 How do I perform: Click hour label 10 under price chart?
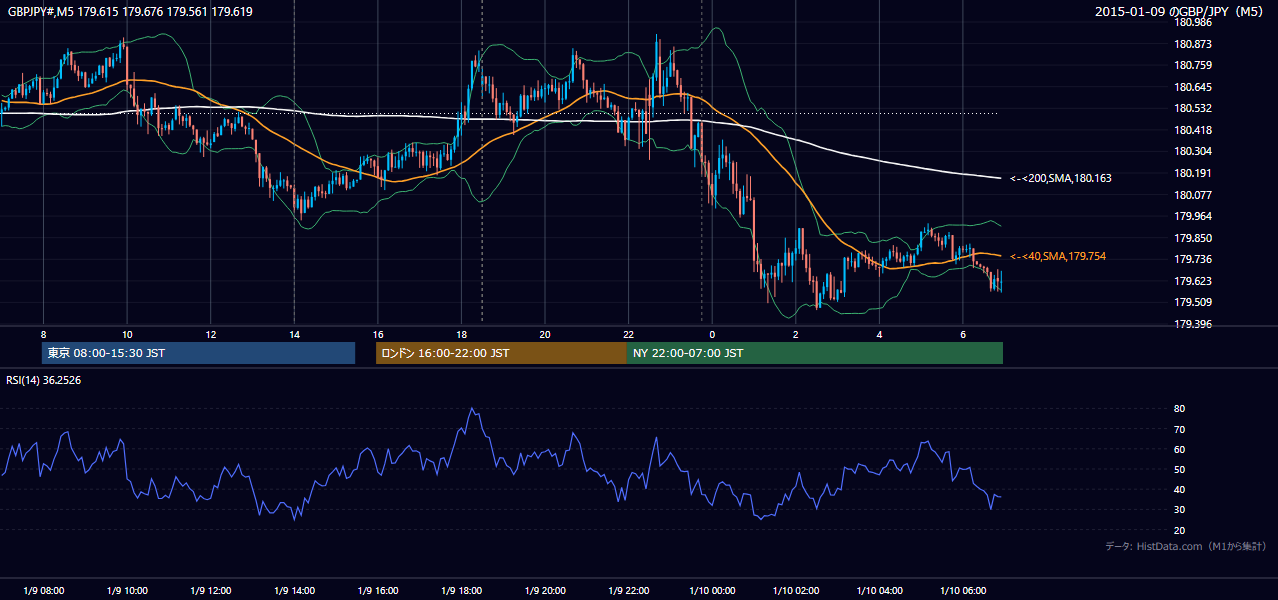pos(127,334)
